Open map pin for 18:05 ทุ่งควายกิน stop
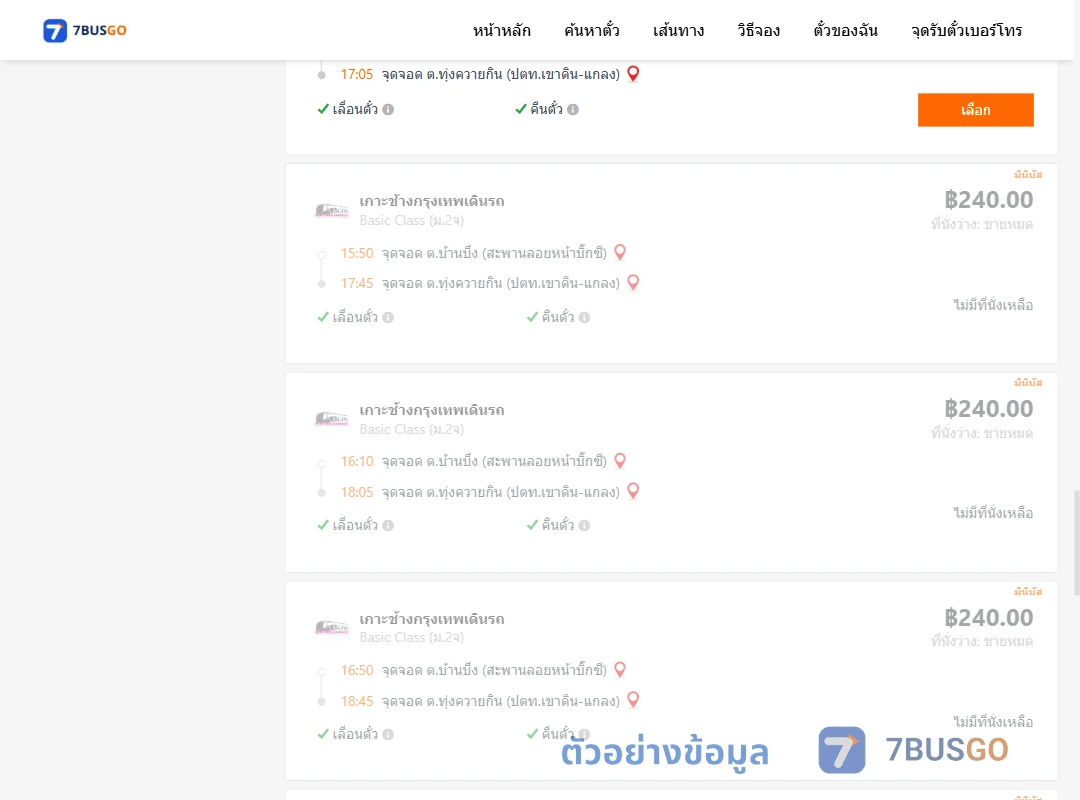The image size is (1080, 800). tap(633, 491)
